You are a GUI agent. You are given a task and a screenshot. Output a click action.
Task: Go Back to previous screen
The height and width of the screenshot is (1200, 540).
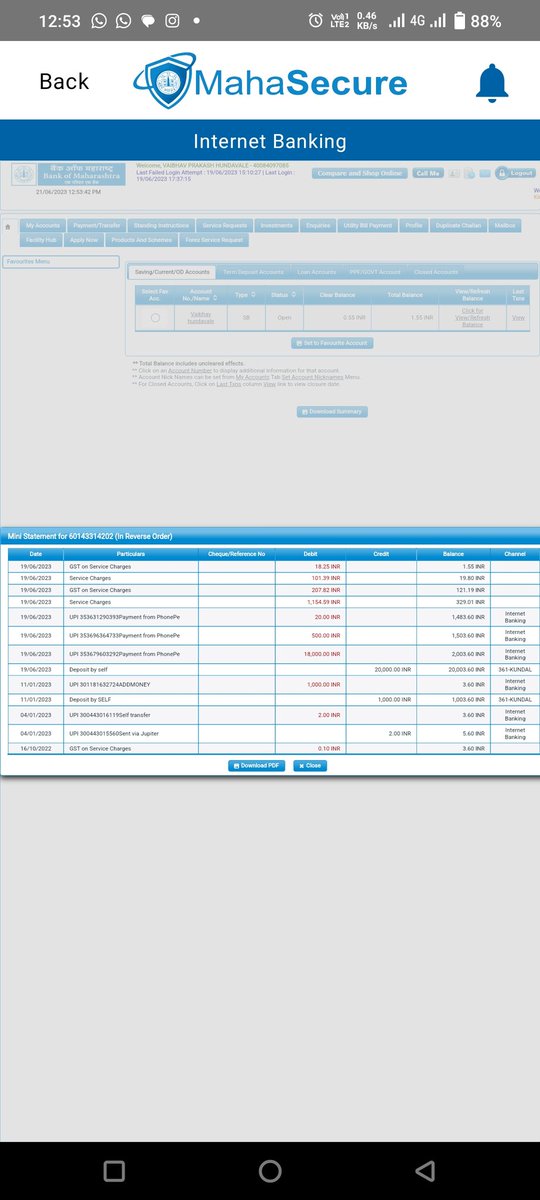(x=64, y=82)
